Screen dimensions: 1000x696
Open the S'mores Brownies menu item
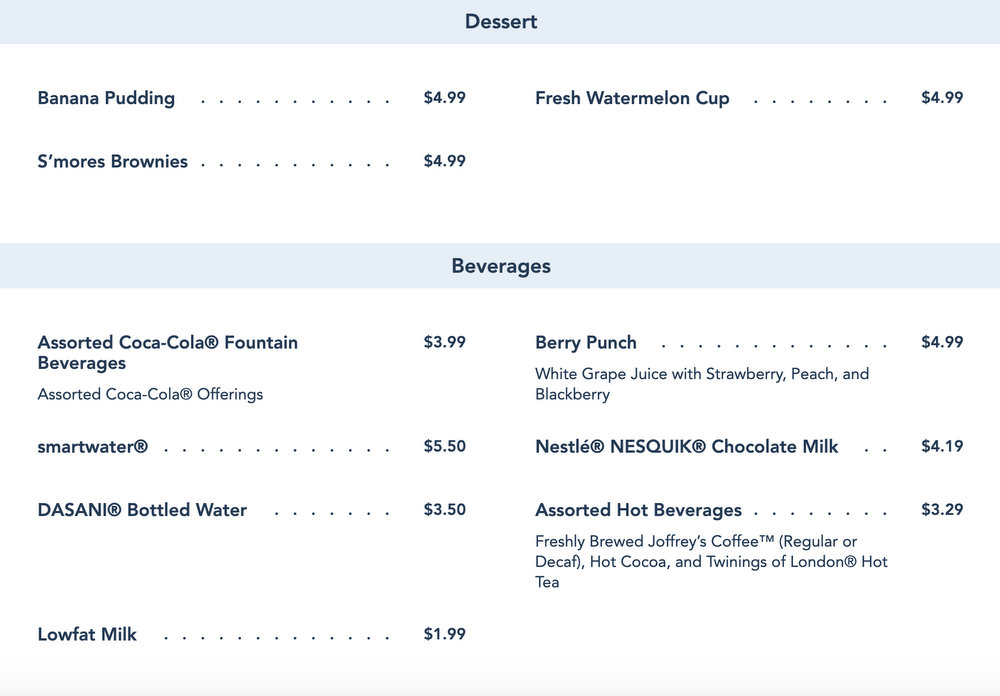pyautogui.click(x=112, y=161)
